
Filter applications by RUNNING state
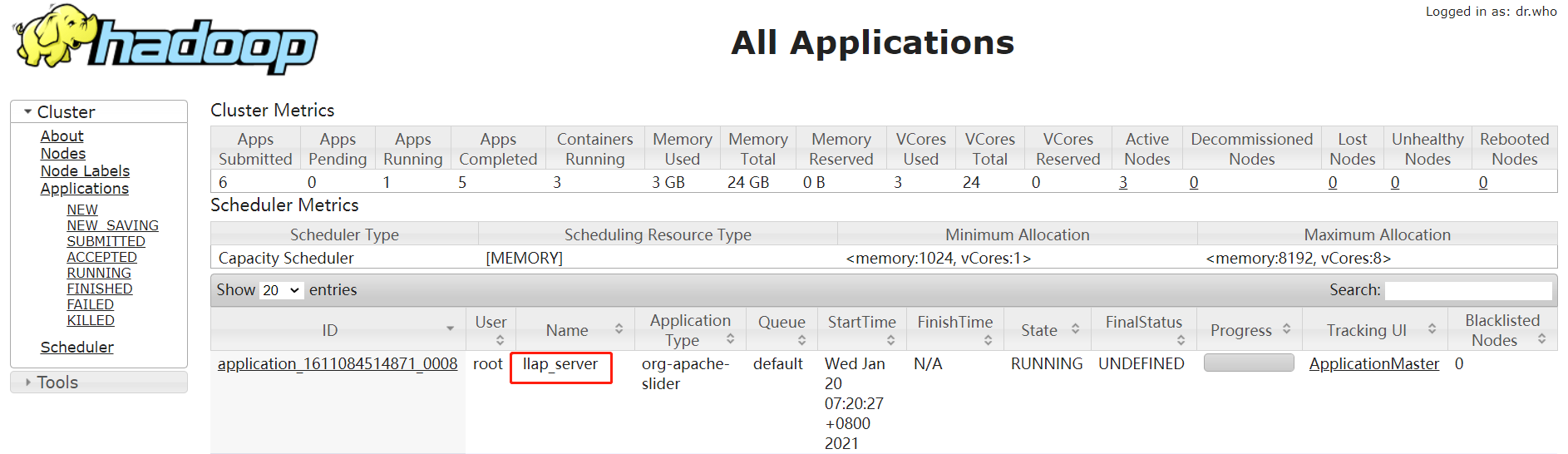point(99,274)
